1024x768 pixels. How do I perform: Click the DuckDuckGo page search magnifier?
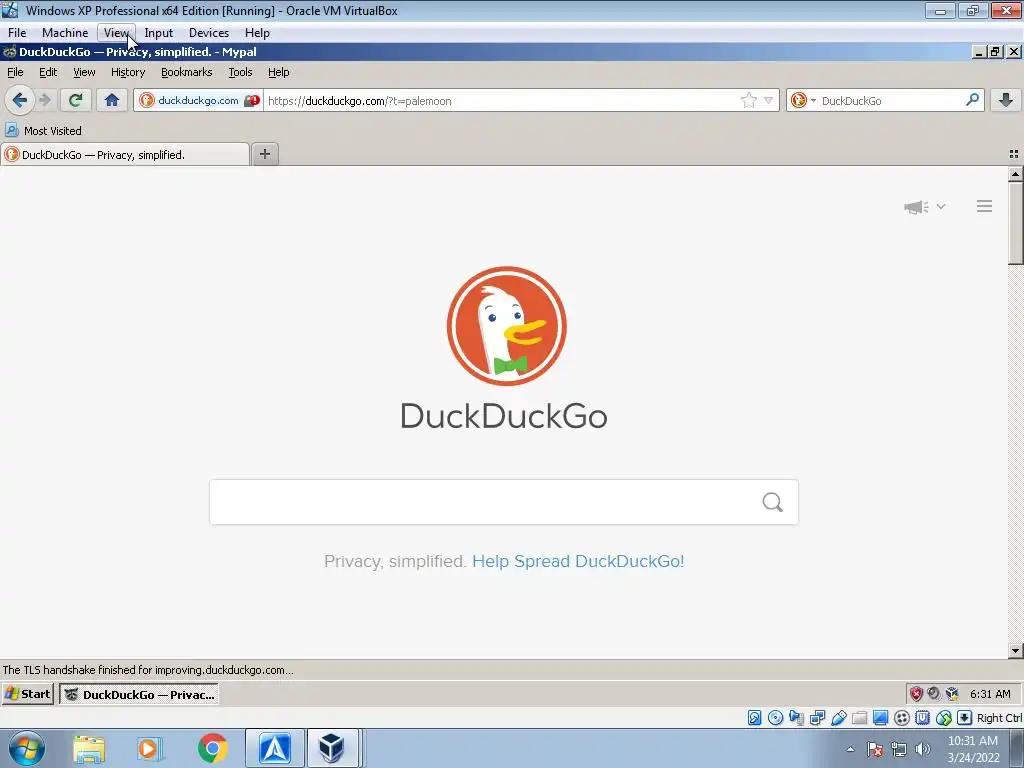tap(773, 502)
